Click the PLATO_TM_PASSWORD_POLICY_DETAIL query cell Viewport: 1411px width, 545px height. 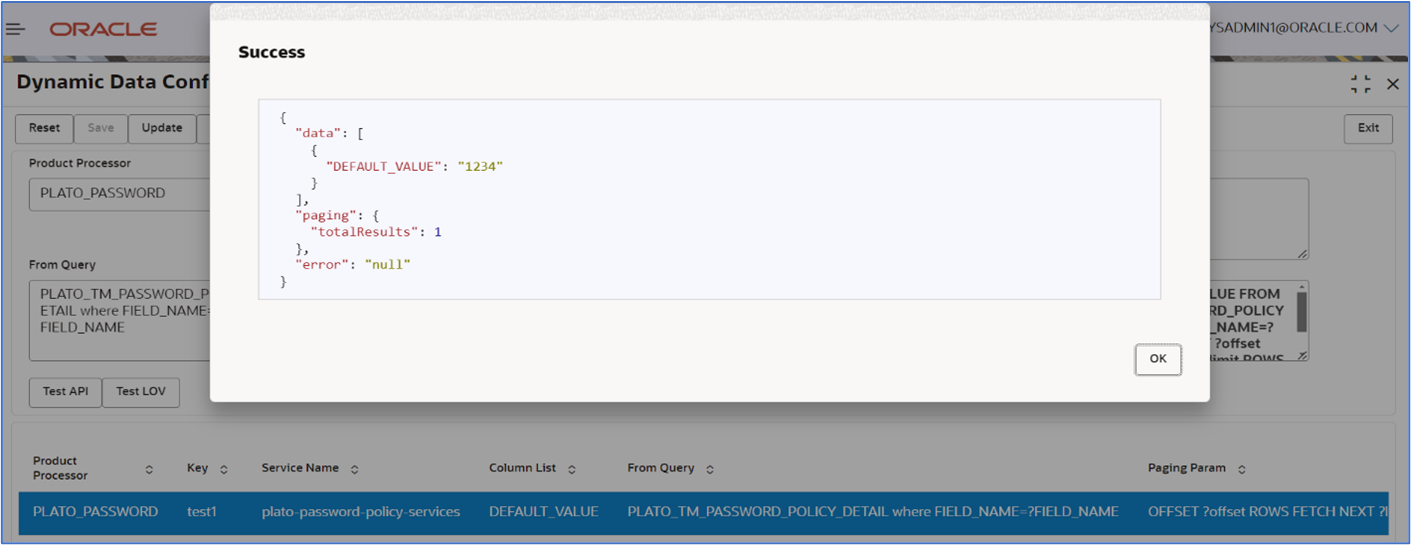point(873,512)
